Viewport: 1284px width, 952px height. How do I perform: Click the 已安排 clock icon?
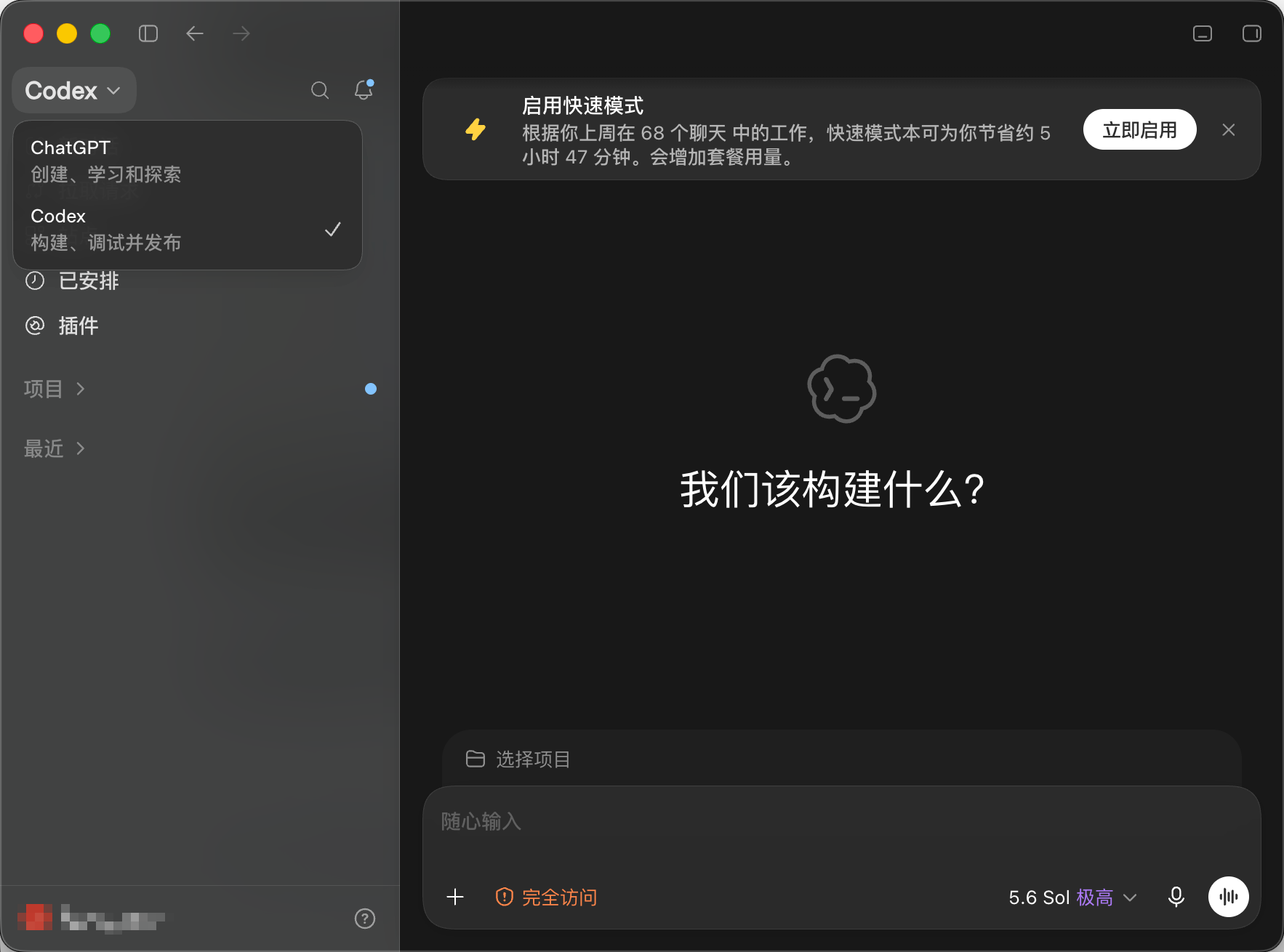35,281
